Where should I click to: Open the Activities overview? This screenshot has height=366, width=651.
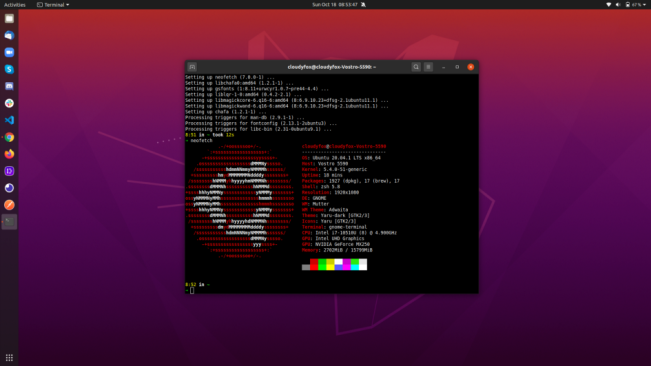(15, 5)
